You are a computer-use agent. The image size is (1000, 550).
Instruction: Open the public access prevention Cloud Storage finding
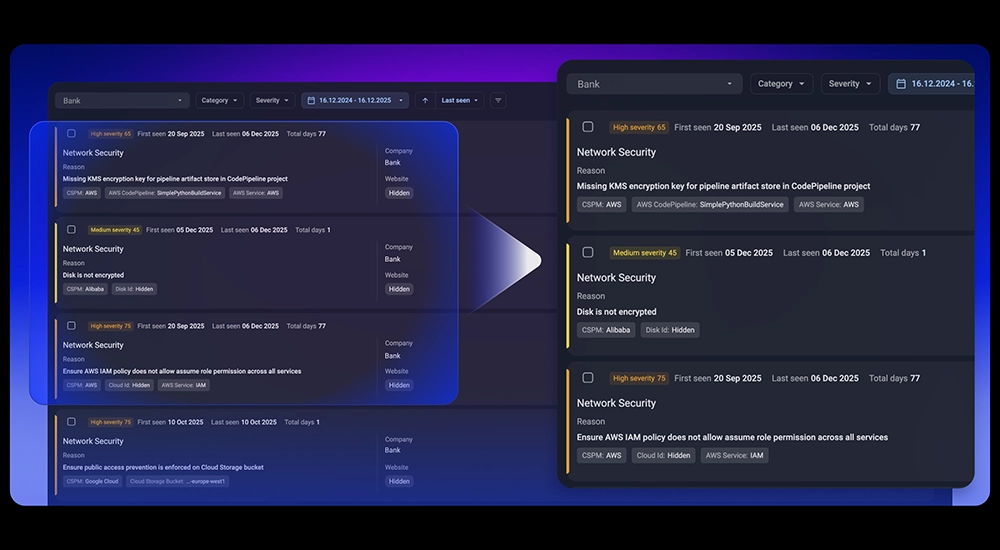tap(163, 467)
